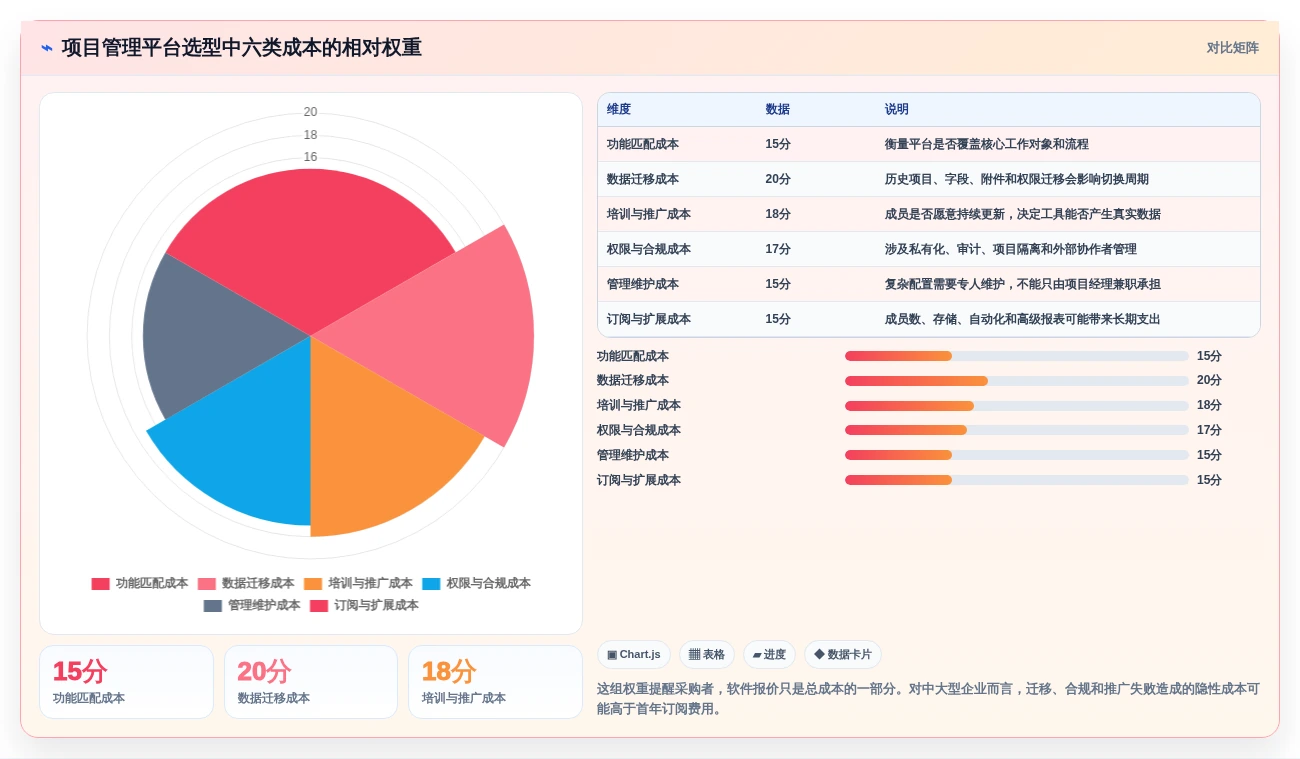Click the 管理维护成本 progress bar
The height and width of the screenshot is (759, 1300).
click(1017, 455)
